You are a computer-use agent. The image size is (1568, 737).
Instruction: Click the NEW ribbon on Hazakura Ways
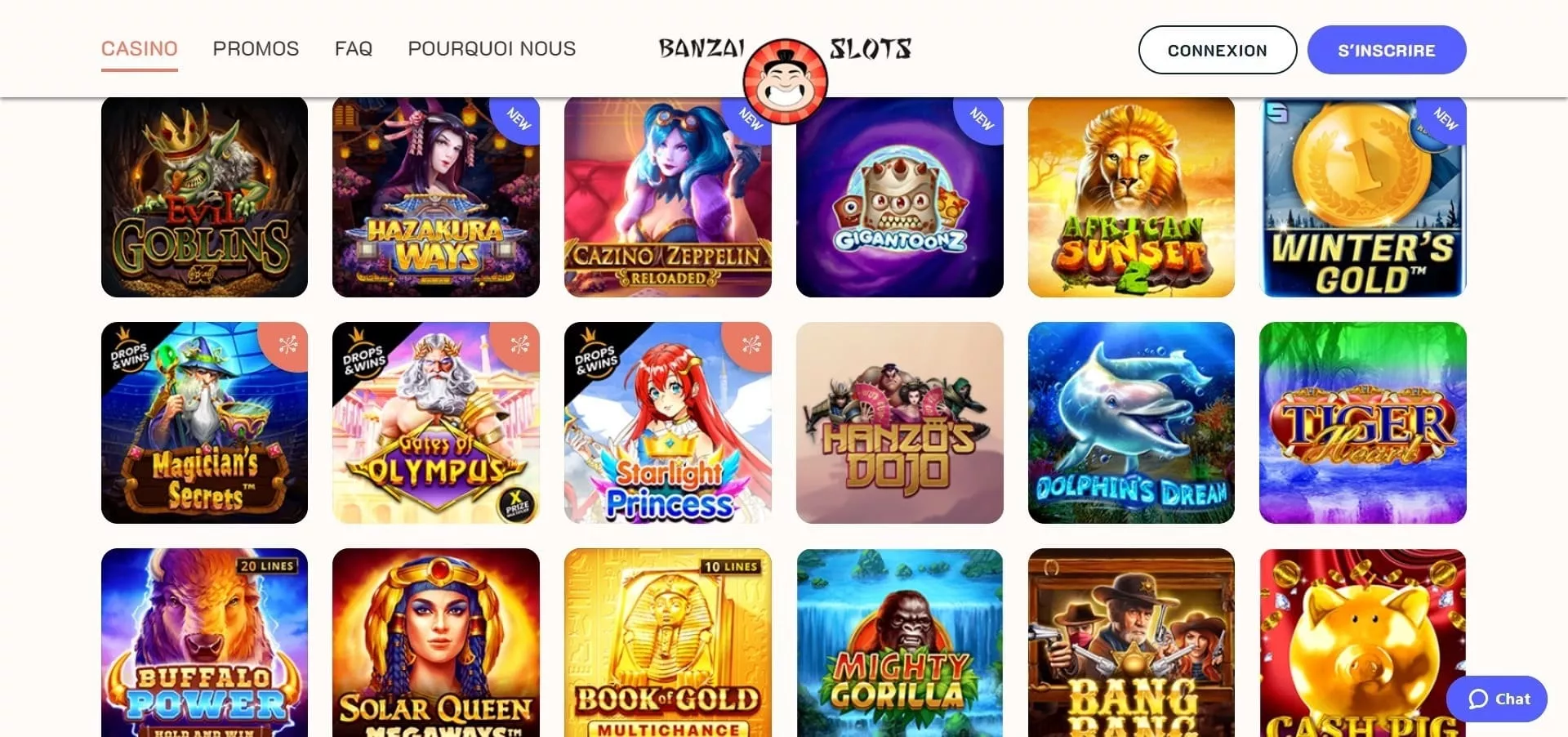click(x=518, y=119)
